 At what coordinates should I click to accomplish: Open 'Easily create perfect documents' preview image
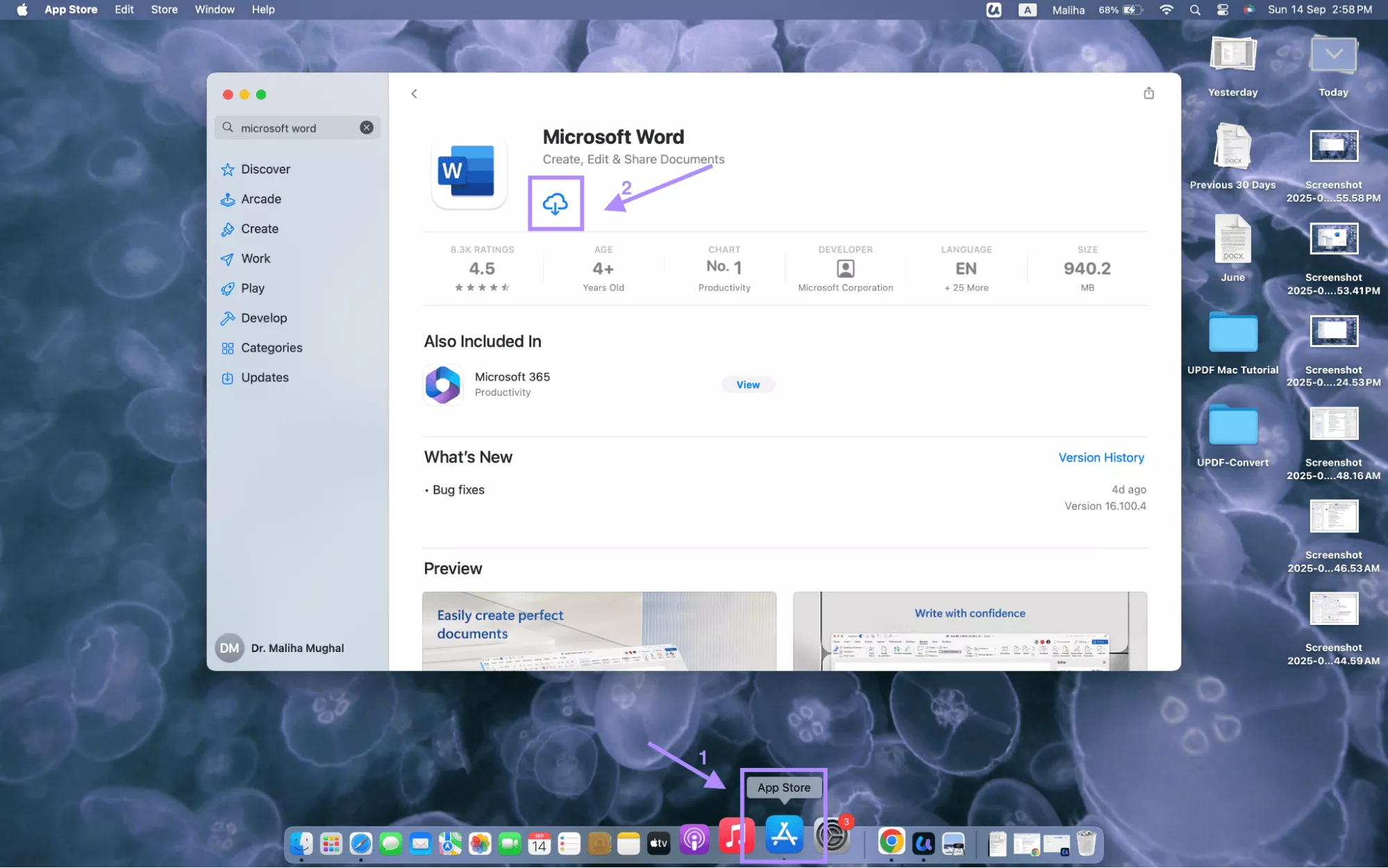599,631
